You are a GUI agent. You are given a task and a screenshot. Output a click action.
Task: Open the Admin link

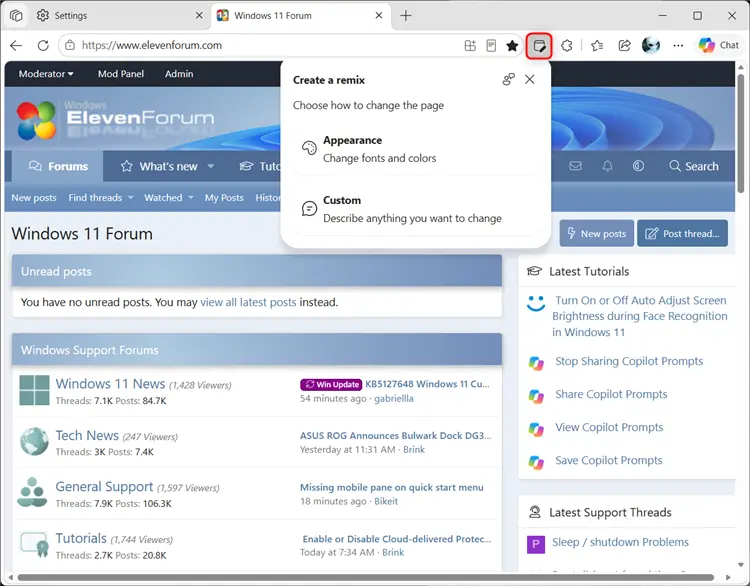[x=179, y=74]
